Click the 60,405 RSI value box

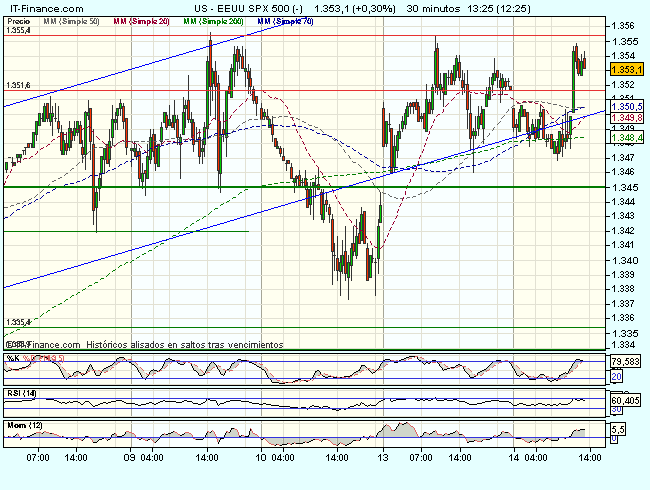tap(625, 400)
